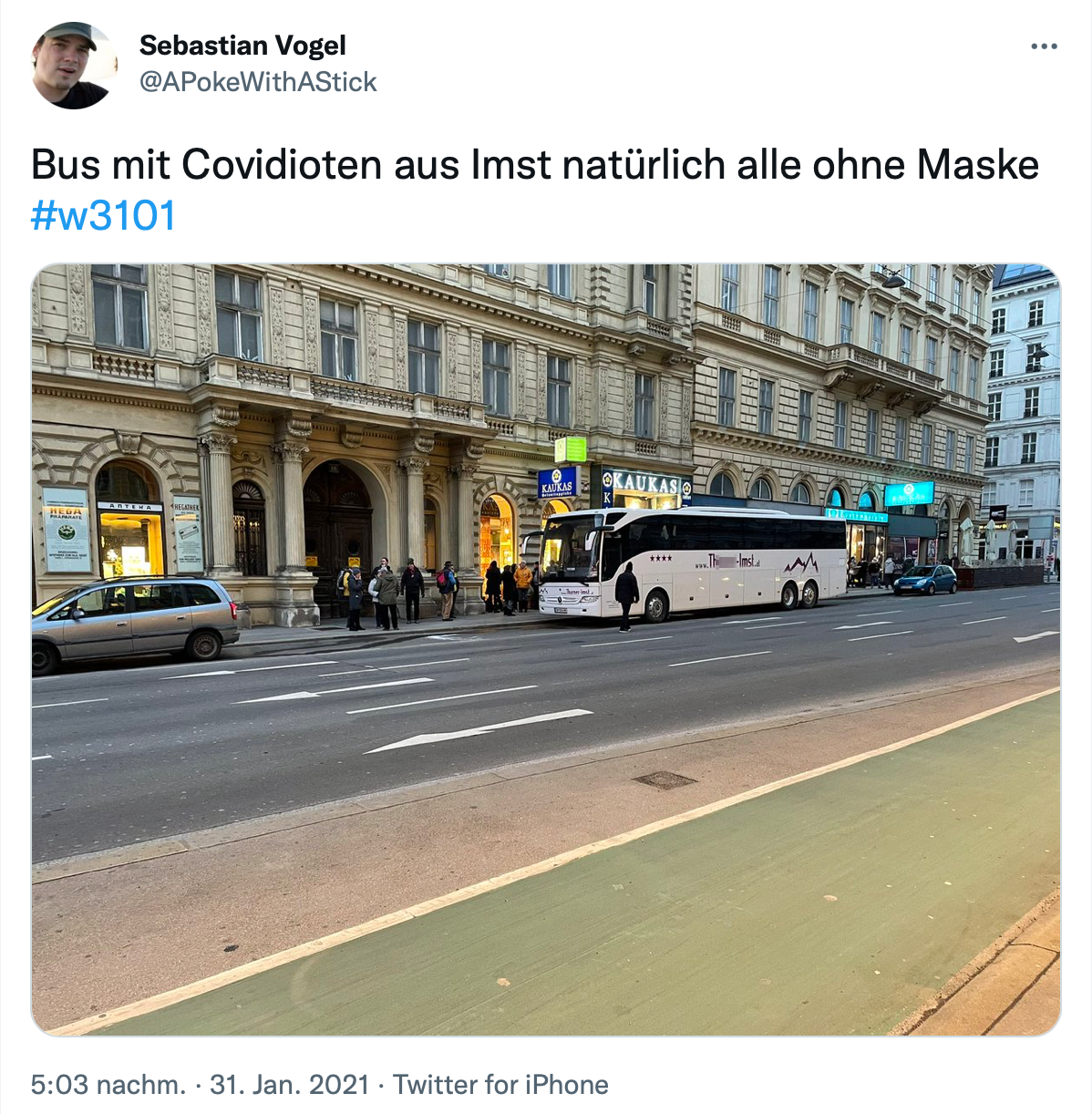The width and height of the screenshot is (1092, 1114).
Task: Open the three-dot more options menu
Action: pyautogui.click(x=1044, y=46)
